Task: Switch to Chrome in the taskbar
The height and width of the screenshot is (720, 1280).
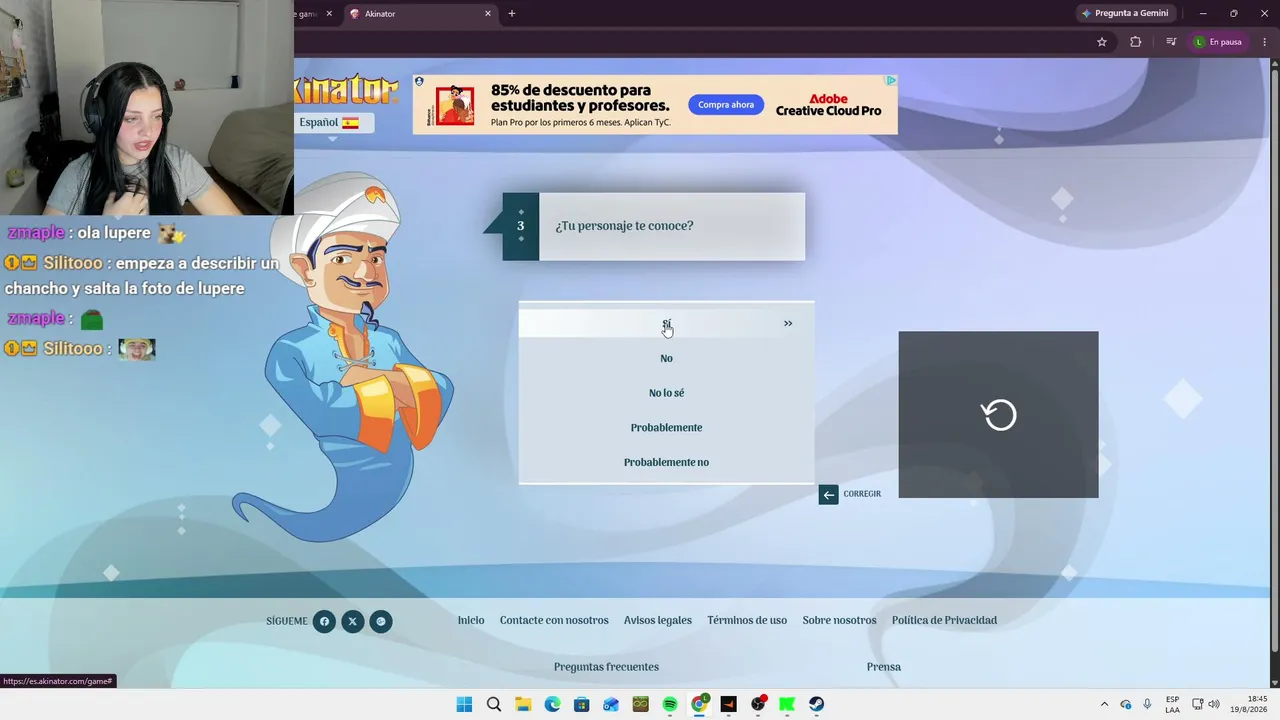Action: coord(700,704)
